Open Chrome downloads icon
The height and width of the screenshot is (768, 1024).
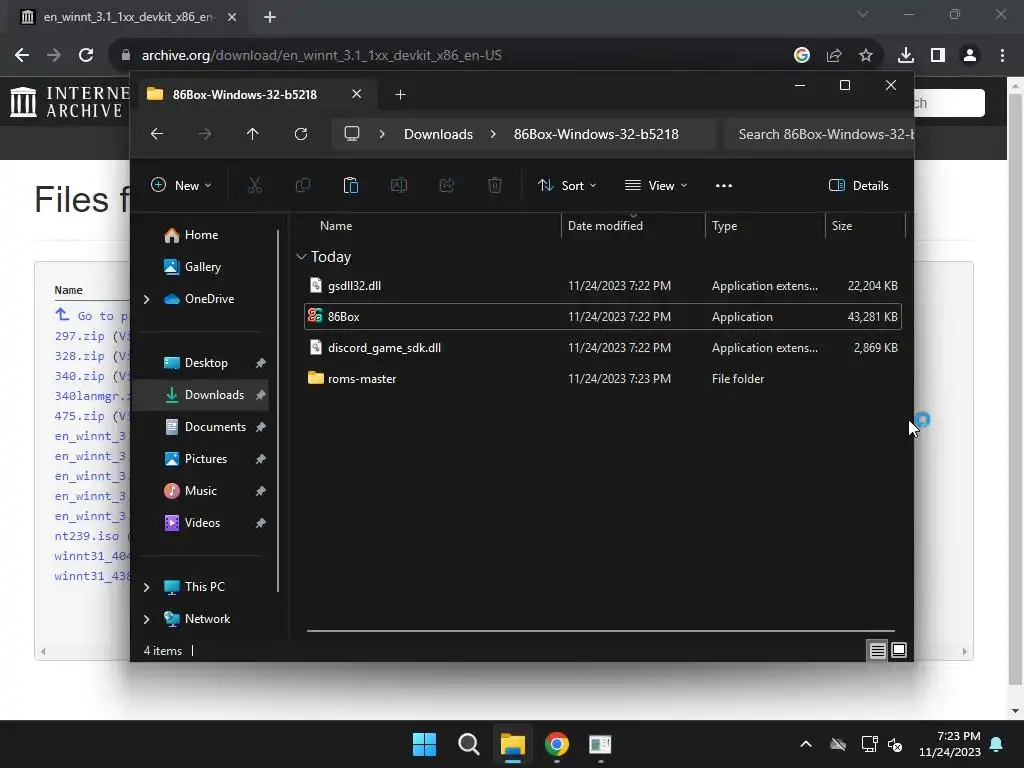905,55
